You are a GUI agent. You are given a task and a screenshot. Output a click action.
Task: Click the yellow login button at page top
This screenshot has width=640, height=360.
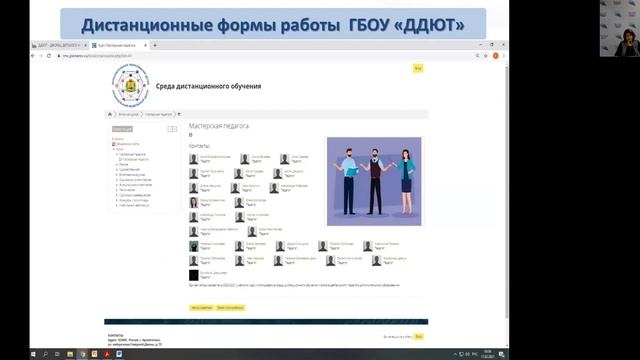[x=418, y=68]
